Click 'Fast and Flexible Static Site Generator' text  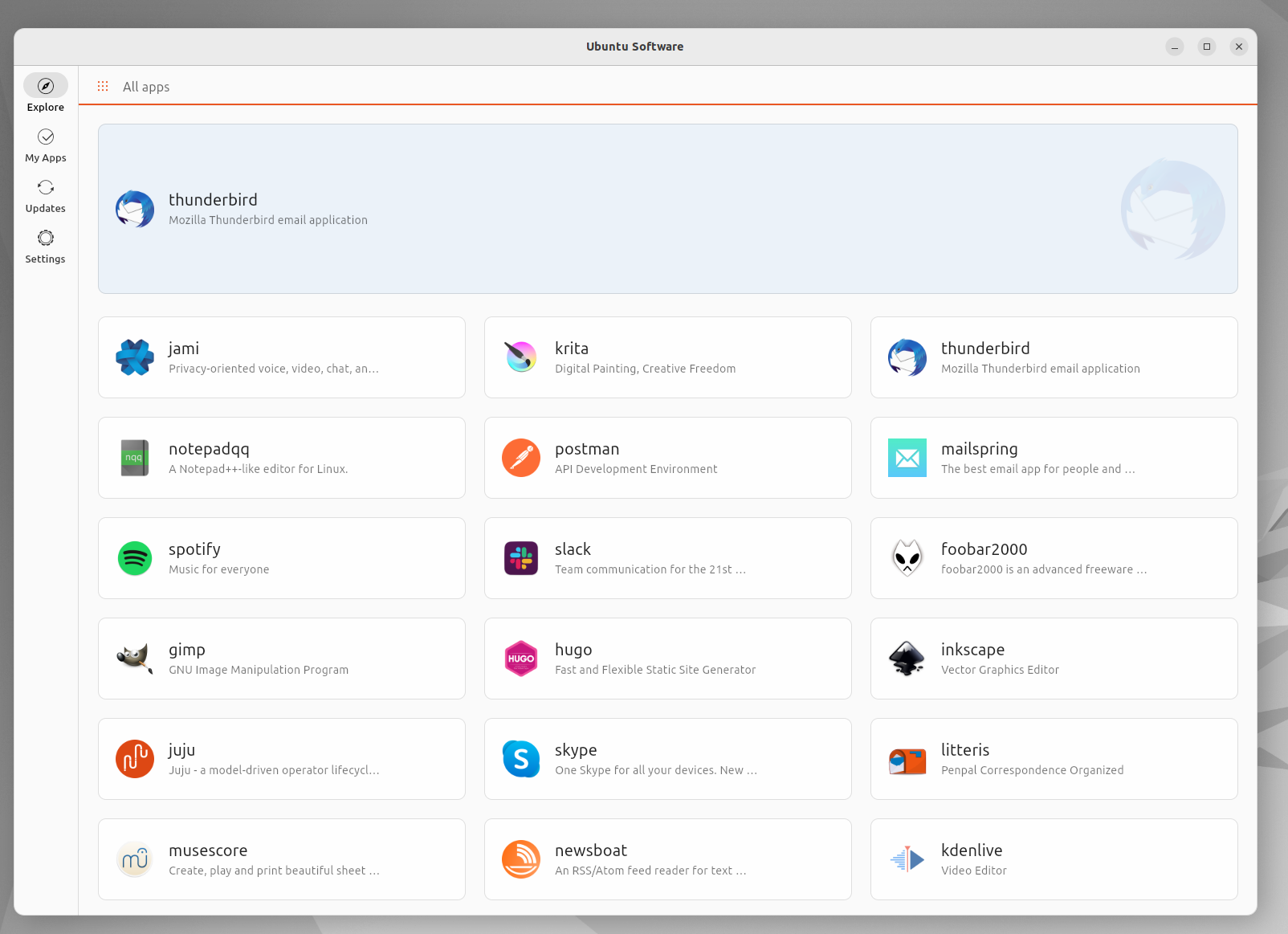(x=655, y=670)
